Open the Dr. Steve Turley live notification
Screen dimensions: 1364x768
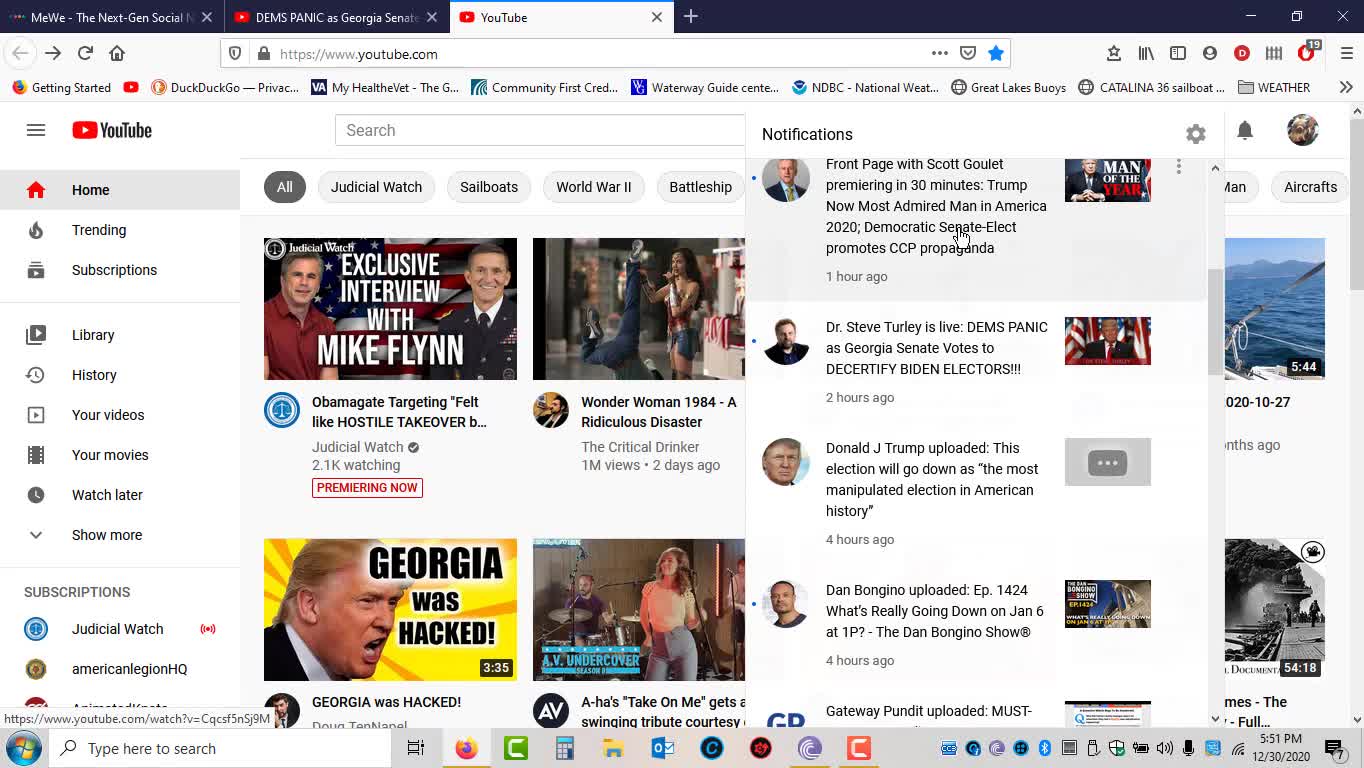click(x=977, y=361)
